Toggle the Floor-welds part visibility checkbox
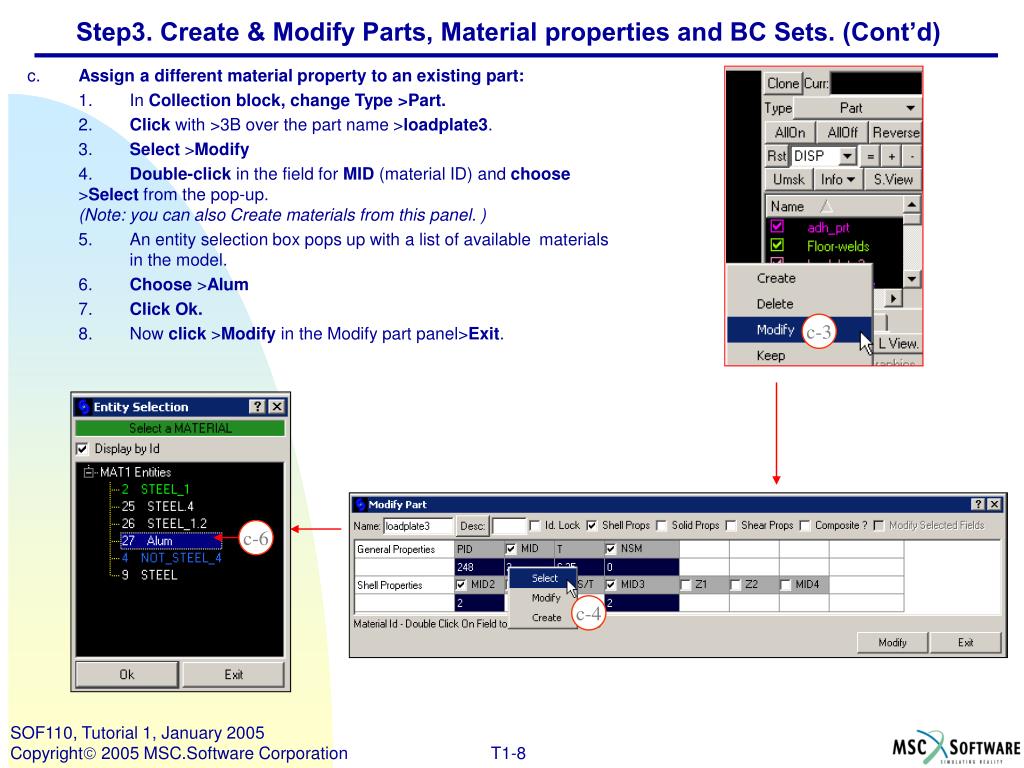Screen dimensions: 1024x768 tap(777, 245)
